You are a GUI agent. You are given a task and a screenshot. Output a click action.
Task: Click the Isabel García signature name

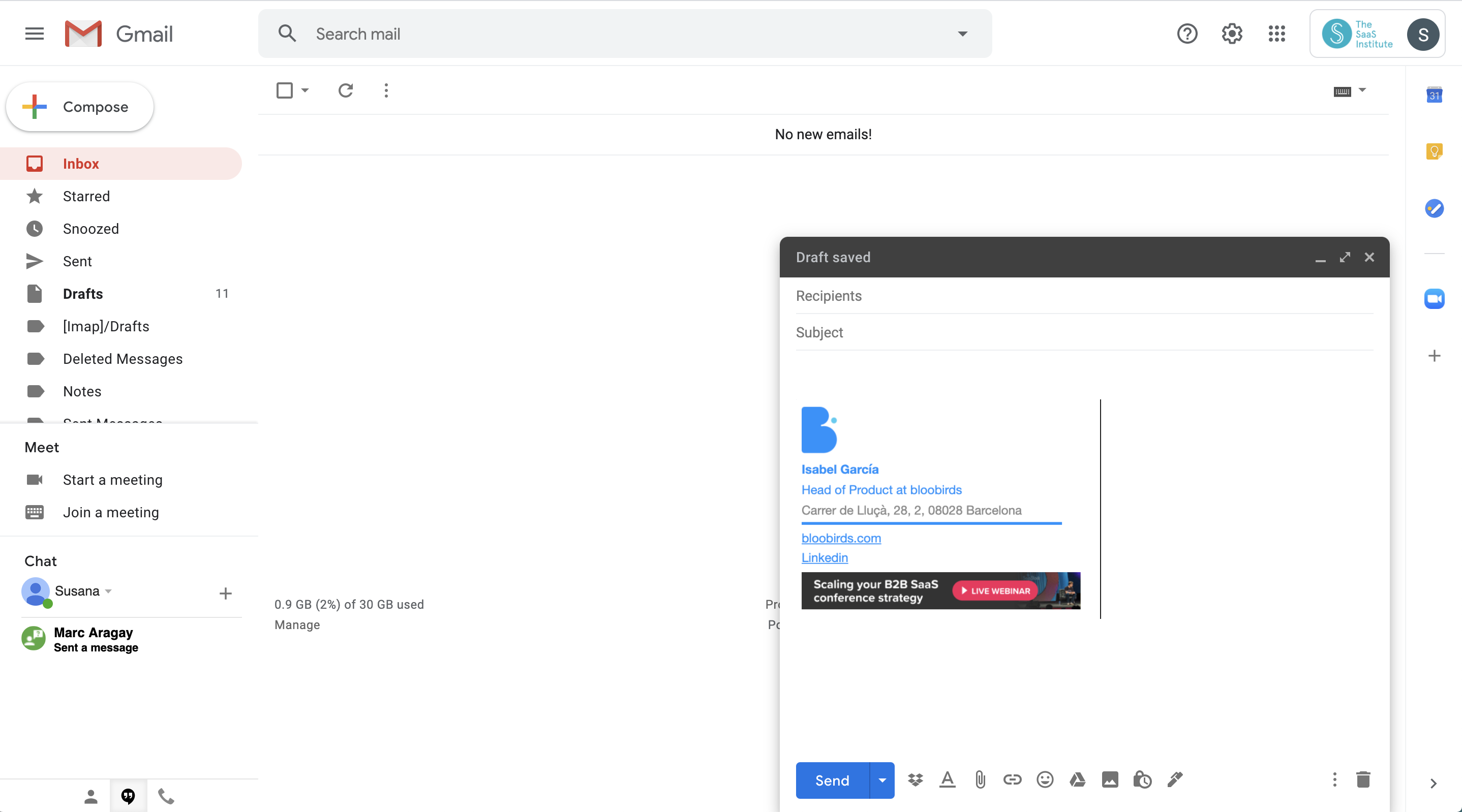coord(839,470)
